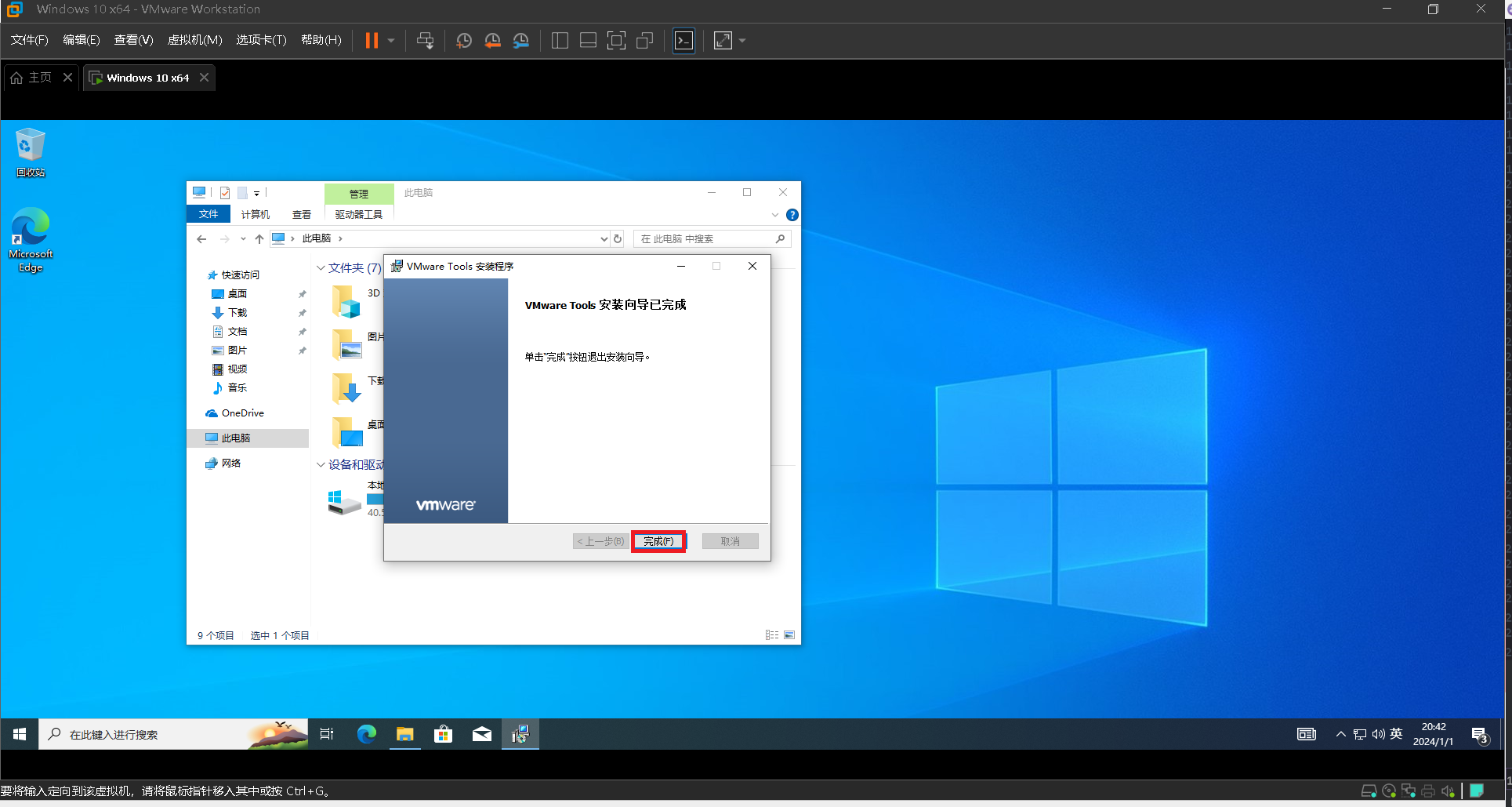Toggle the VMware library sidebar
The height and width of the screenshot is (807, 1512).
560,41
